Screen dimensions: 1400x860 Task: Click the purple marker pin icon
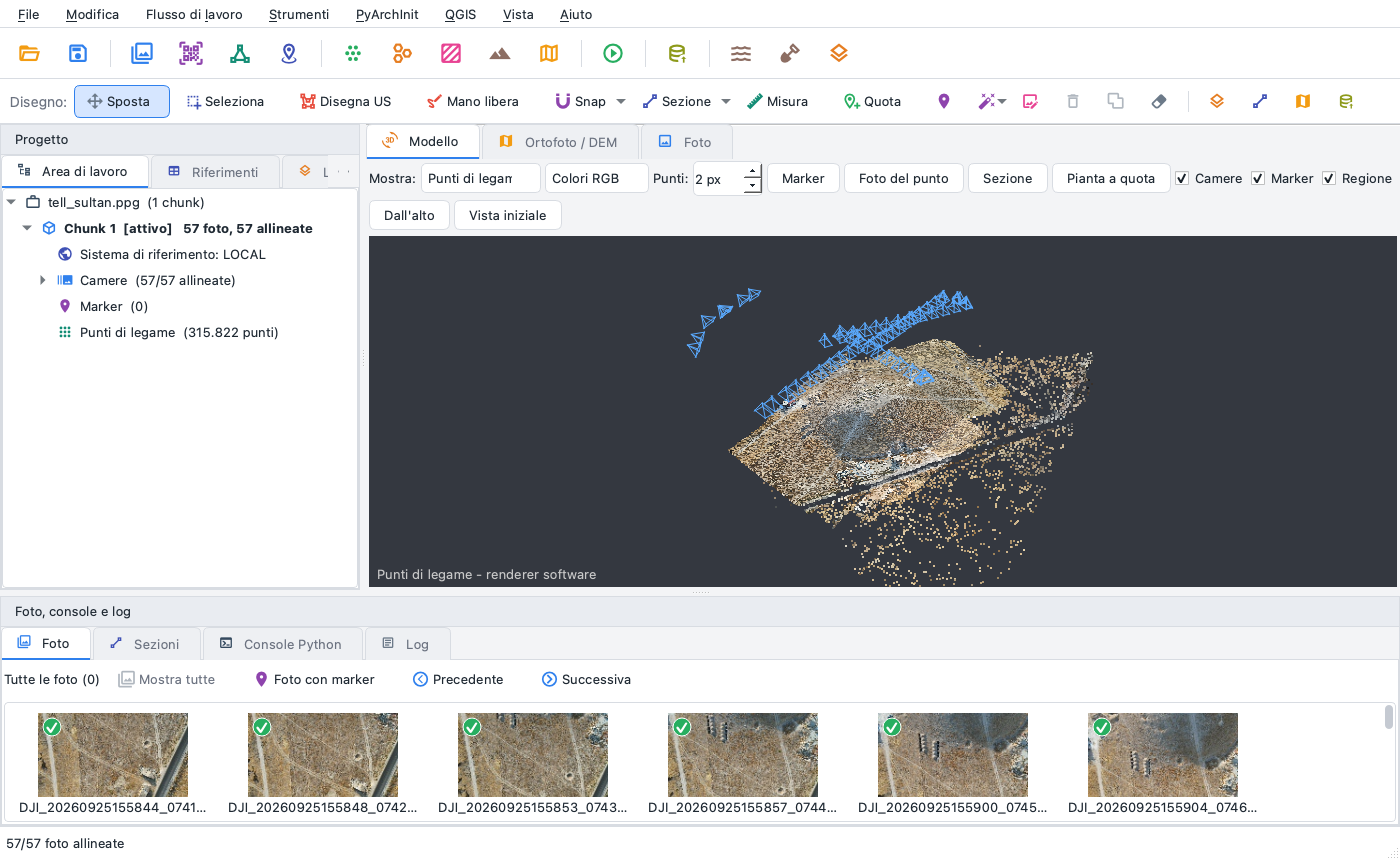point(944,101)
